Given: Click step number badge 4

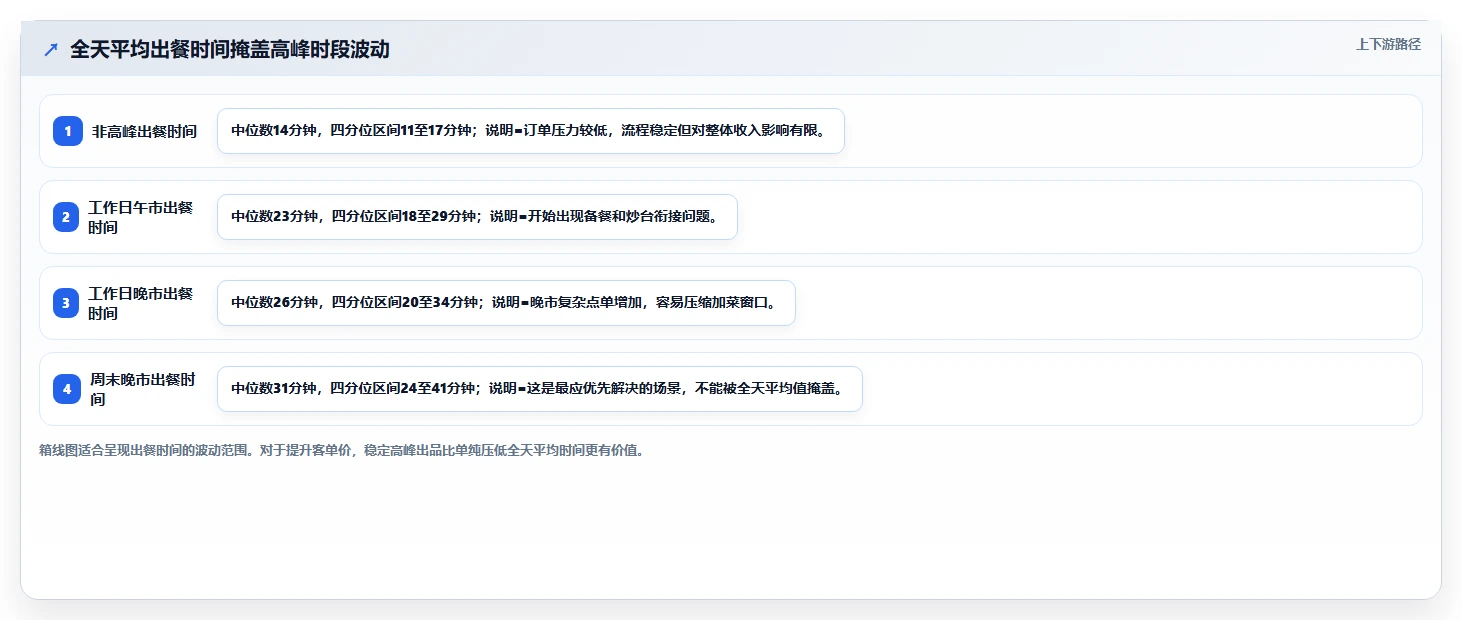Looking at the screenshot, I should click(68, 389).
